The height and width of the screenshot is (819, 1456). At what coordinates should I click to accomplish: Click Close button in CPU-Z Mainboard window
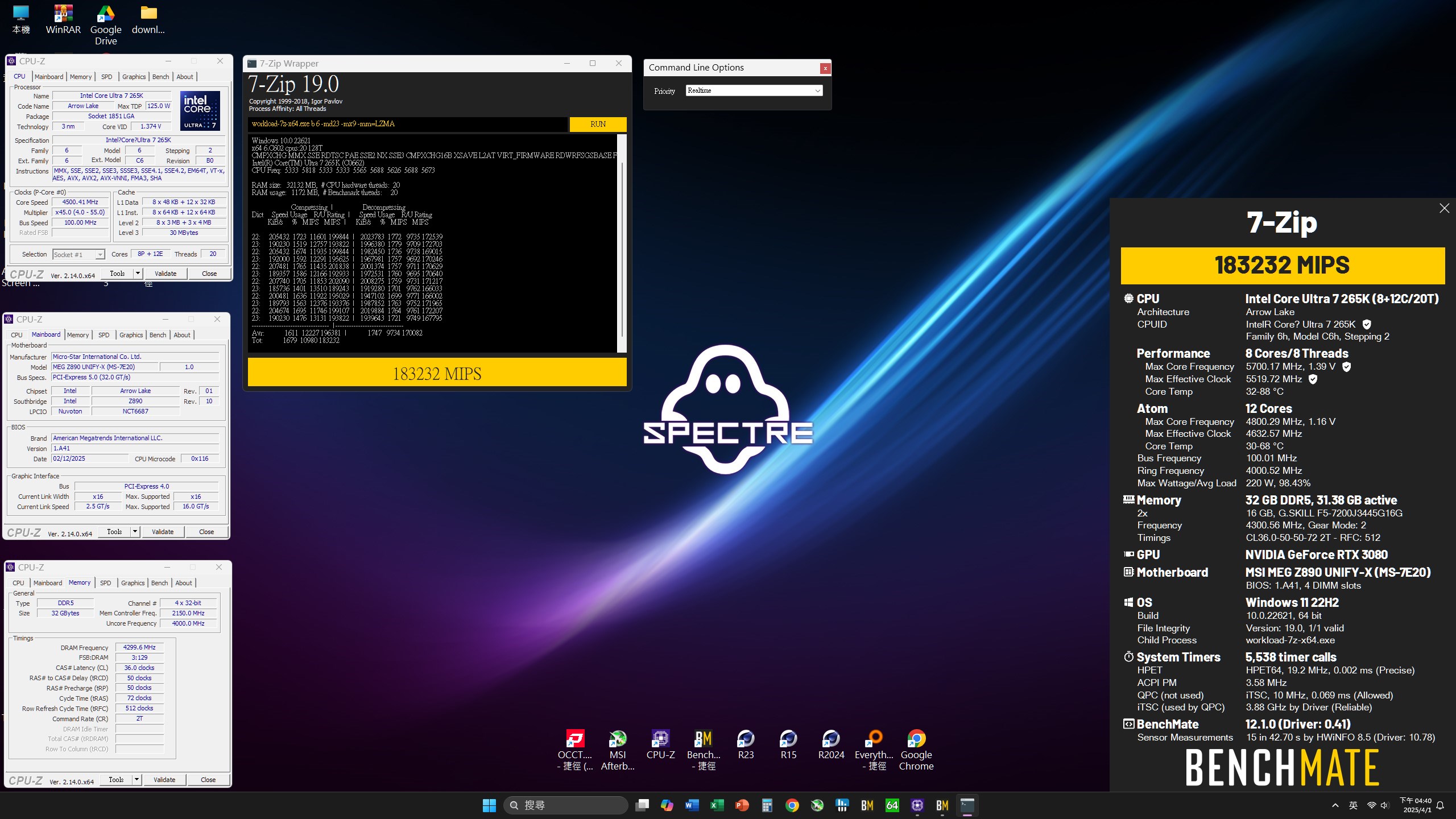coord(206,532)
